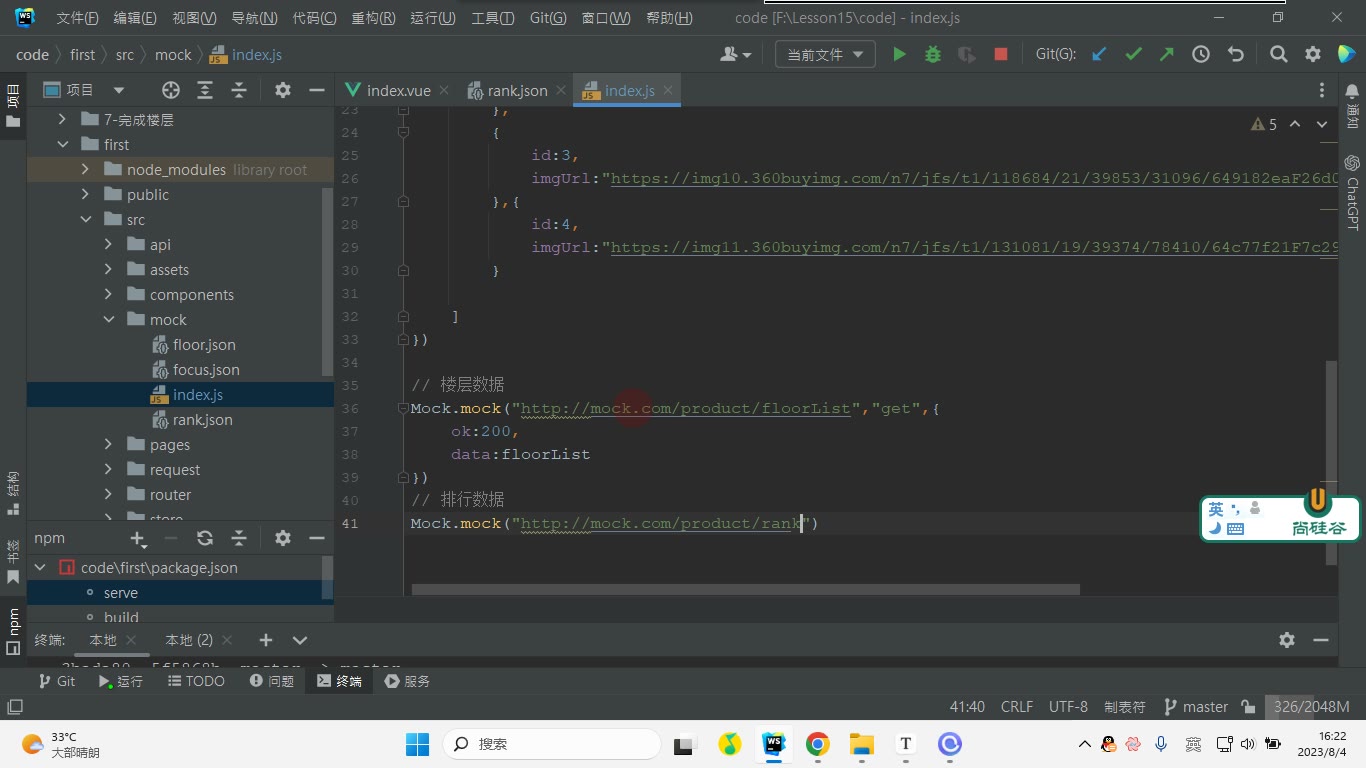Select the UTF-8 encoding in status bar
The height and width of the screenshot is (768, 1366).
[1068, 707]
